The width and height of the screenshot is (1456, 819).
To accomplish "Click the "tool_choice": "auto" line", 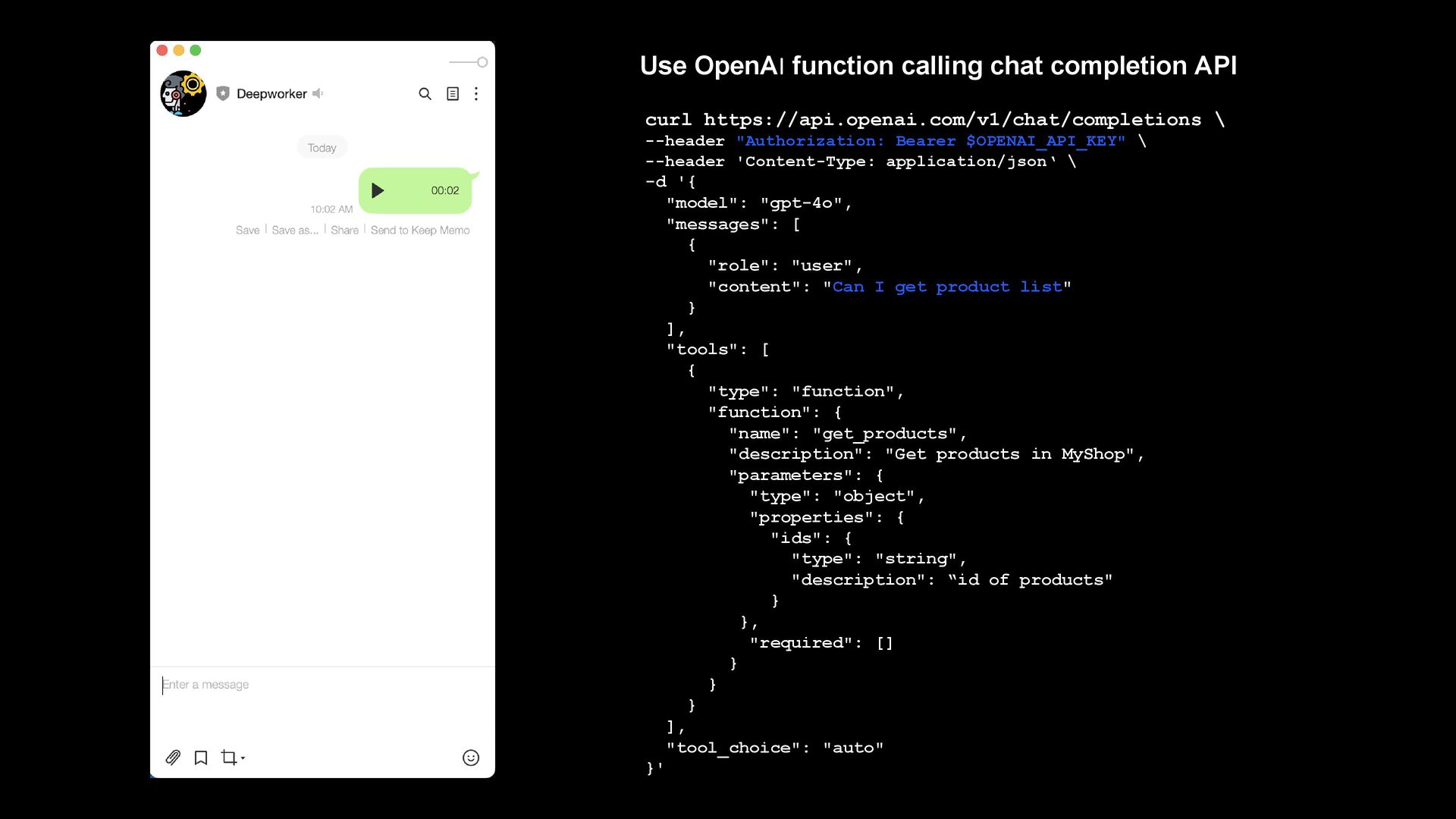I will [x=775, y=748].
